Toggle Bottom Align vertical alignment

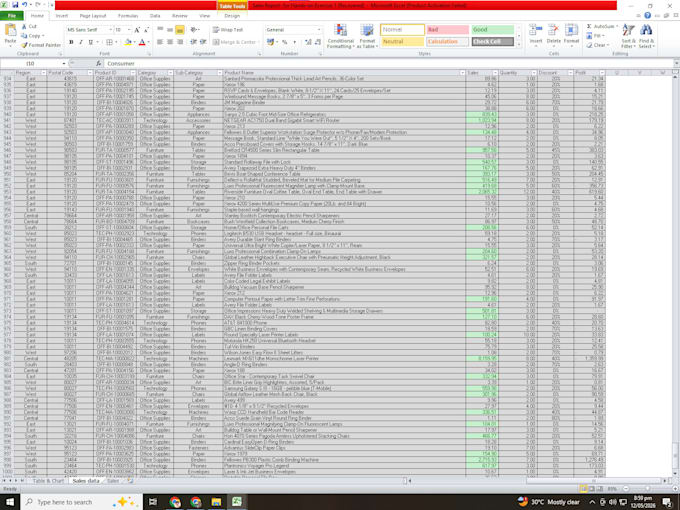pyautogui.click(x=180, y=30)
